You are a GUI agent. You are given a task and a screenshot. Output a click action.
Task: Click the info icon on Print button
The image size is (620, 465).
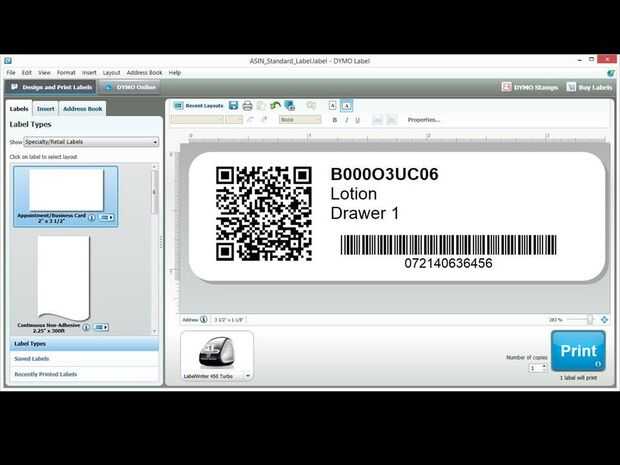(597, 364)
